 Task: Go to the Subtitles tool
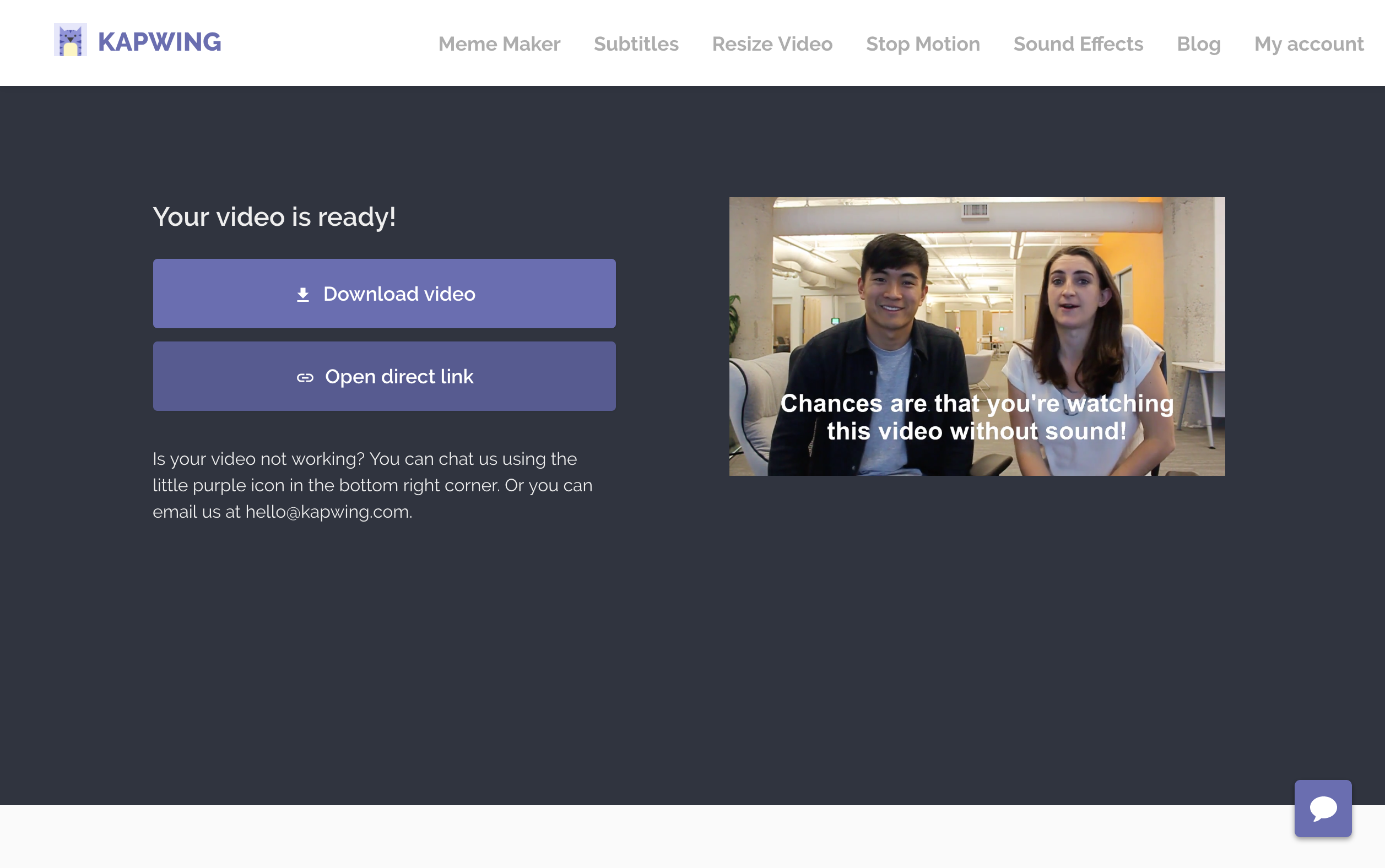point(636,44)
